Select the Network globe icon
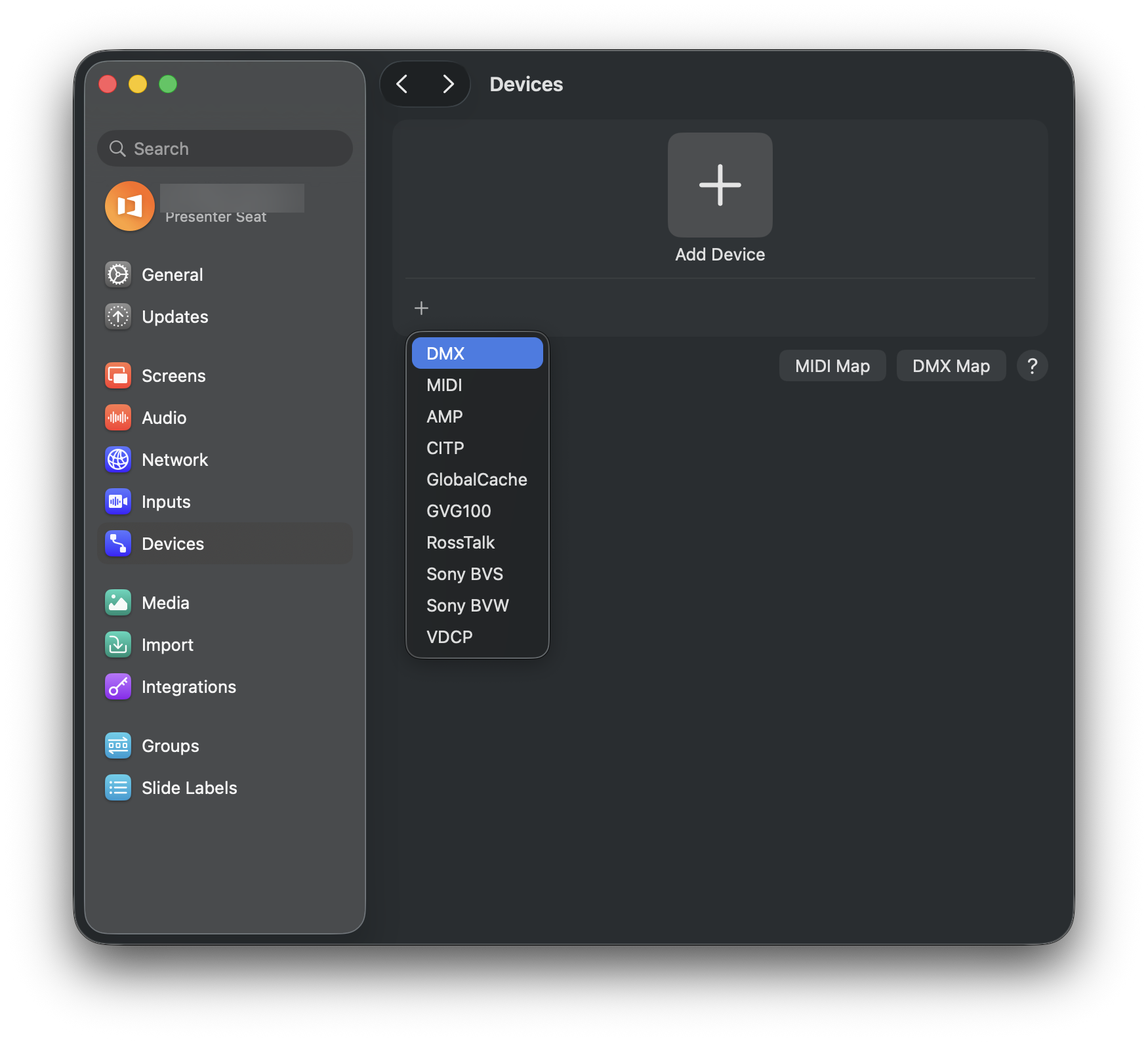This screenshot has height=1042, width=1148. [118, 459]
